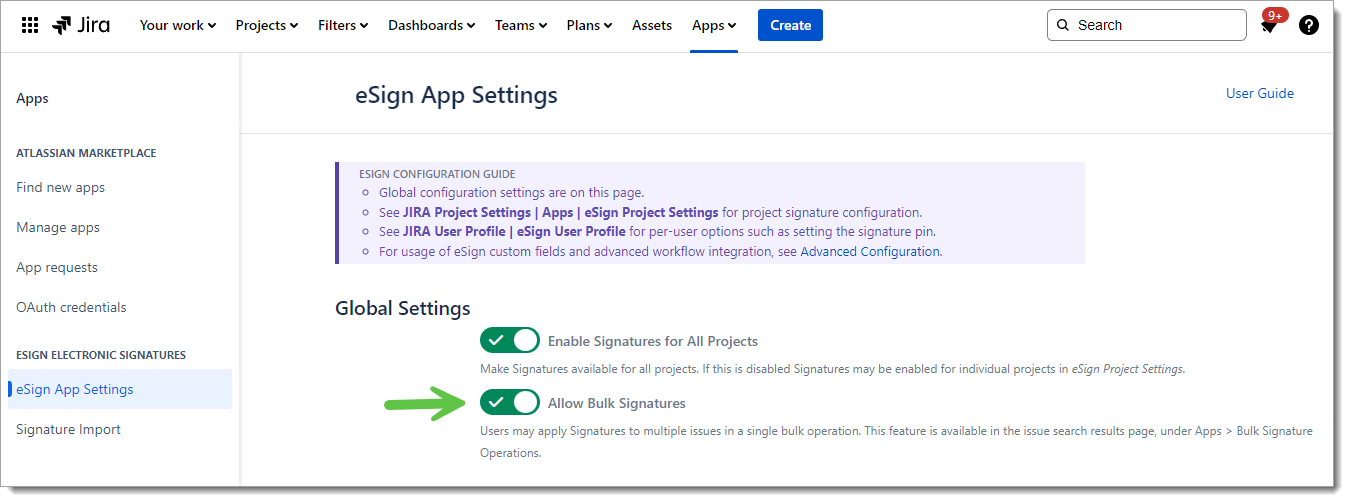This screenshot has width=1349, height=502.
Task: Open the Plans dropdown
Action: (589, 25)
